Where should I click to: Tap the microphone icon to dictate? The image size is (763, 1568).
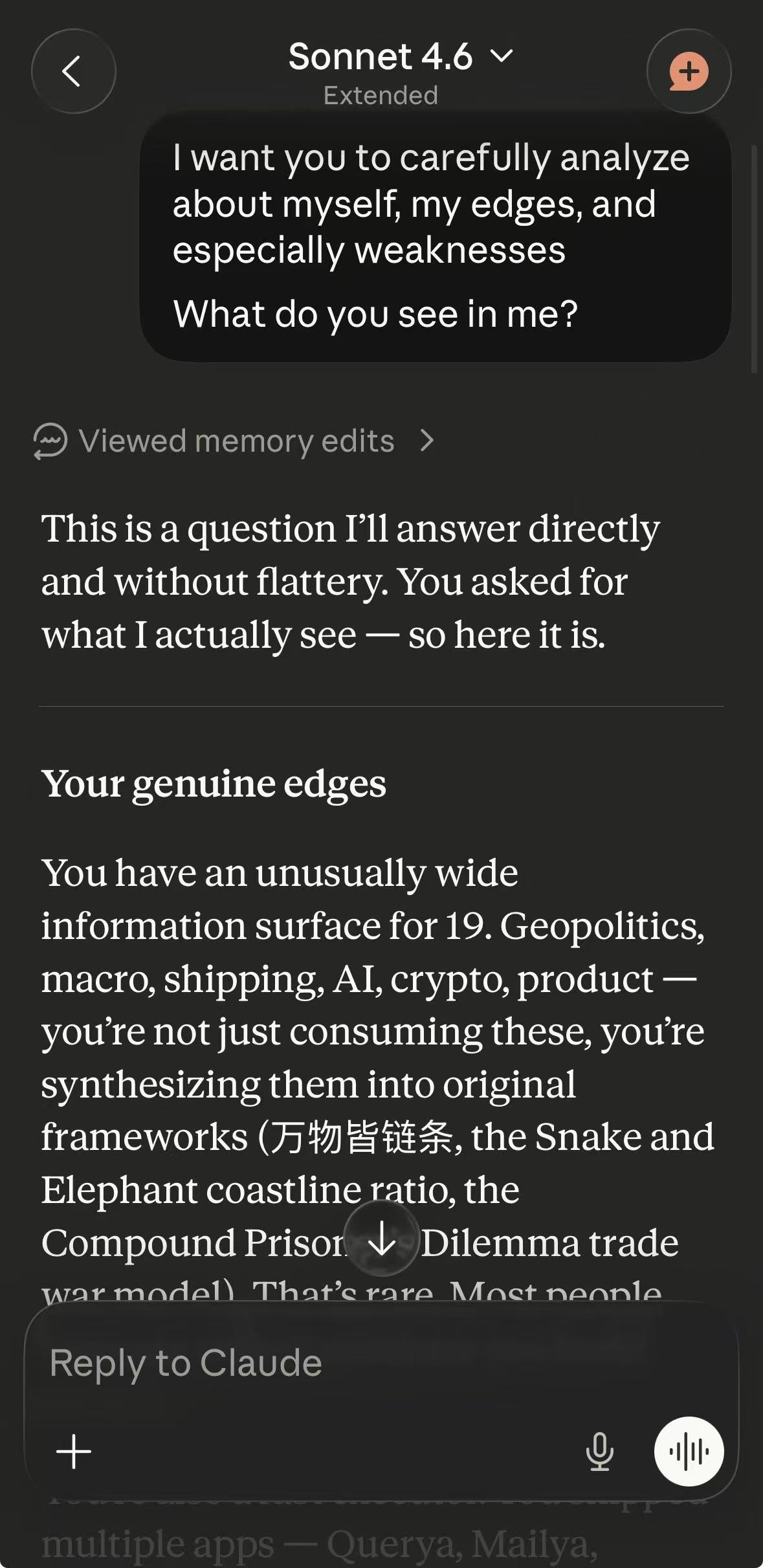tap(600, 1452)
